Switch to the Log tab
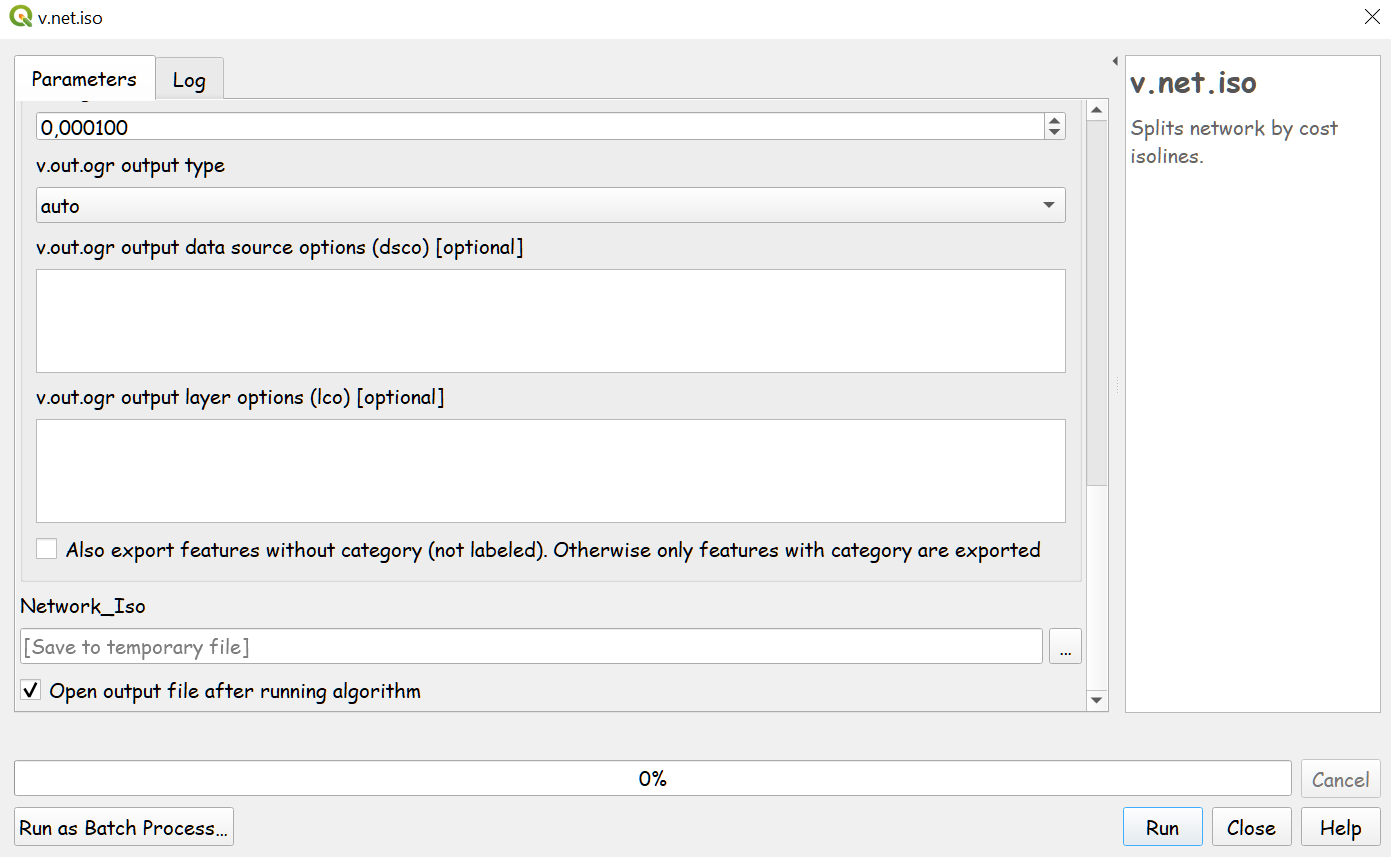This screenshot has width=1391, height=857. [189, 80]
